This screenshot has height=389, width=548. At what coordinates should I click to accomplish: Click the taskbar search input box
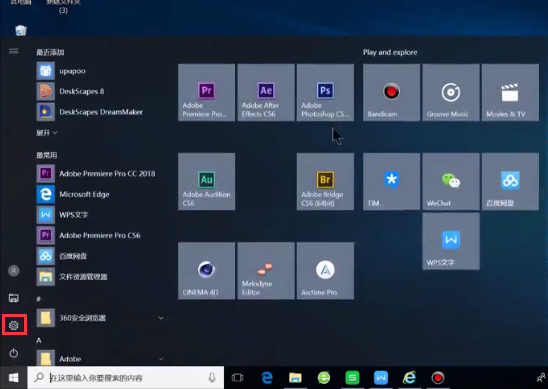(126, 377)
